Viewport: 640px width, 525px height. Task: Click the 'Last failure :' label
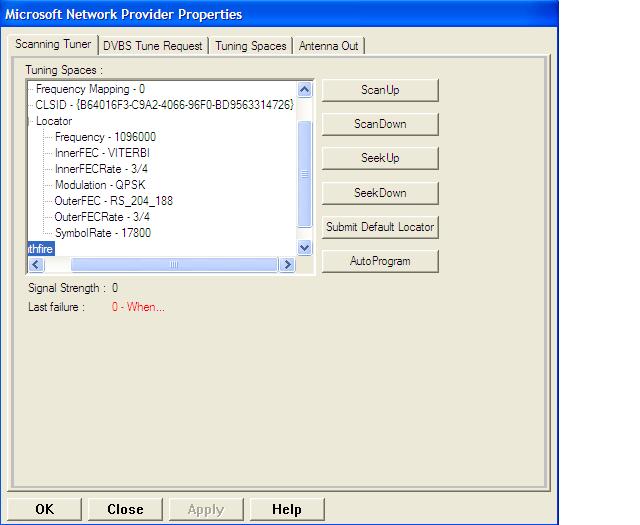pos(56,307)
